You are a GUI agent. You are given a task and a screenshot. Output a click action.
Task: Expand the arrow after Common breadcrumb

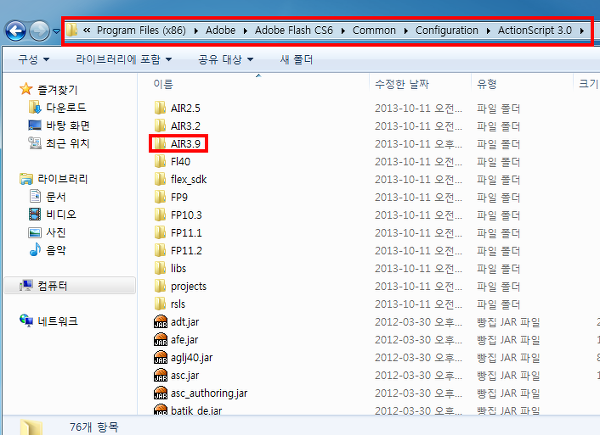406,31
